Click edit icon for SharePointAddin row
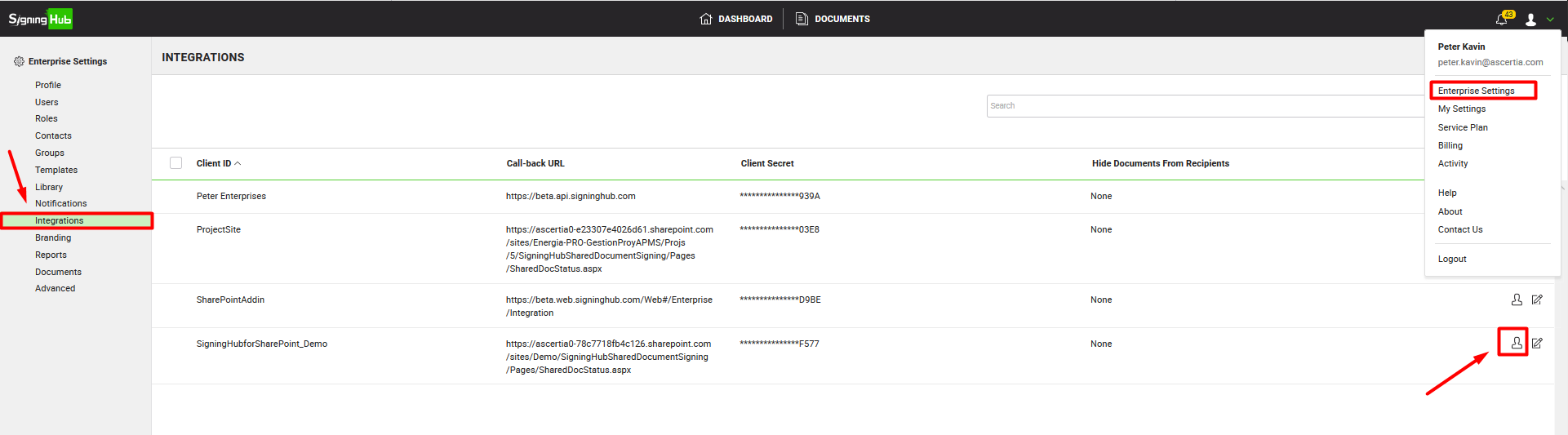The height and width of the screenshot is (435, 1568). [1537, 300]
